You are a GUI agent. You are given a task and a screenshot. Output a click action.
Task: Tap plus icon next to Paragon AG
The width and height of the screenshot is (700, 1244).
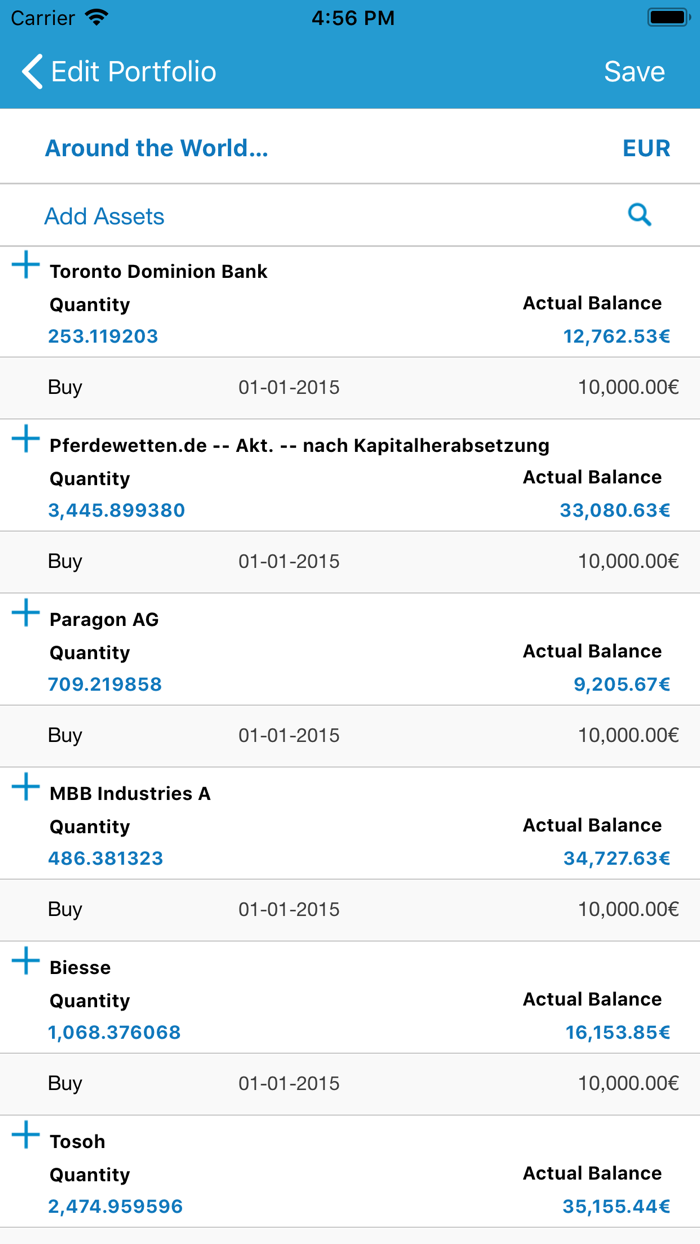click(26, 614)
